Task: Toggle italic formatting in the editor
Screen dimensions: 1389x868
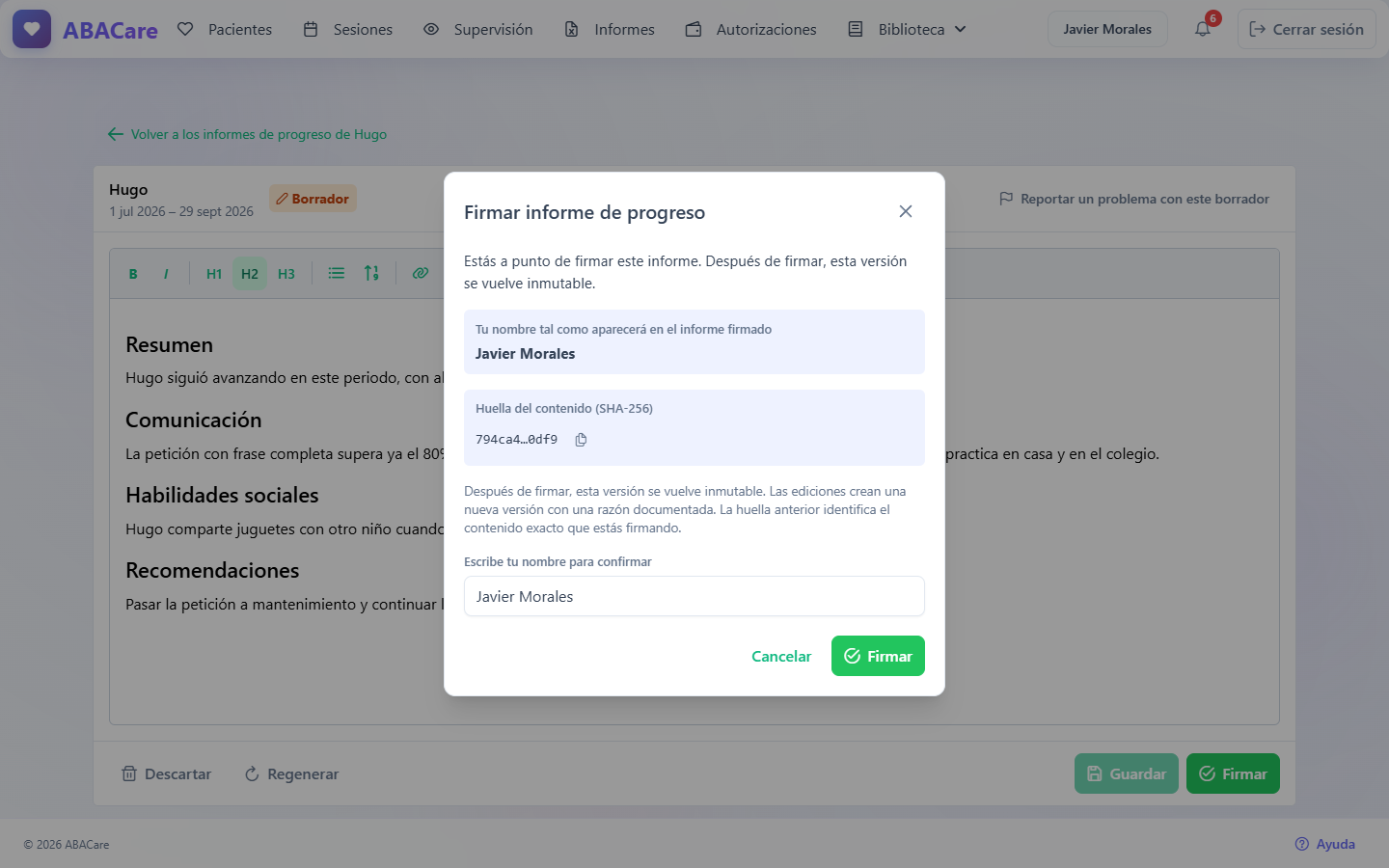Action: (x=166, y=274)
